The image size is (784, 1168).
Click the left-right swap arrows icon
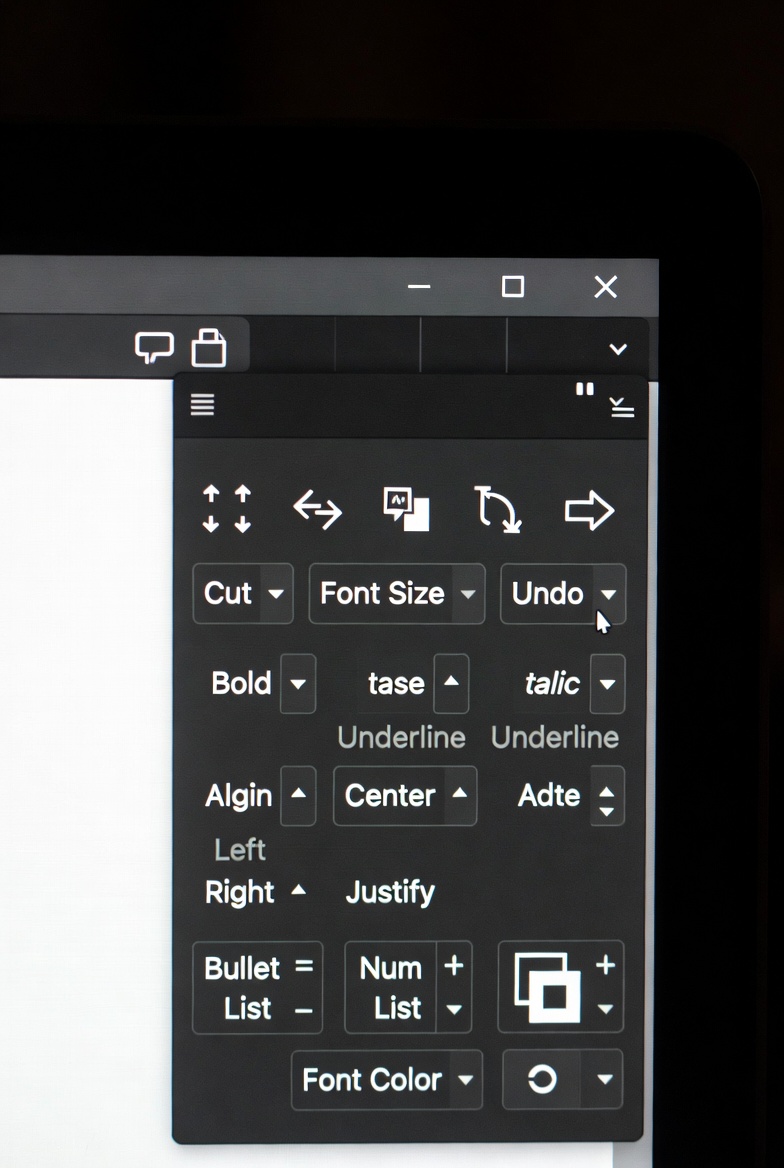coord(317,510)
